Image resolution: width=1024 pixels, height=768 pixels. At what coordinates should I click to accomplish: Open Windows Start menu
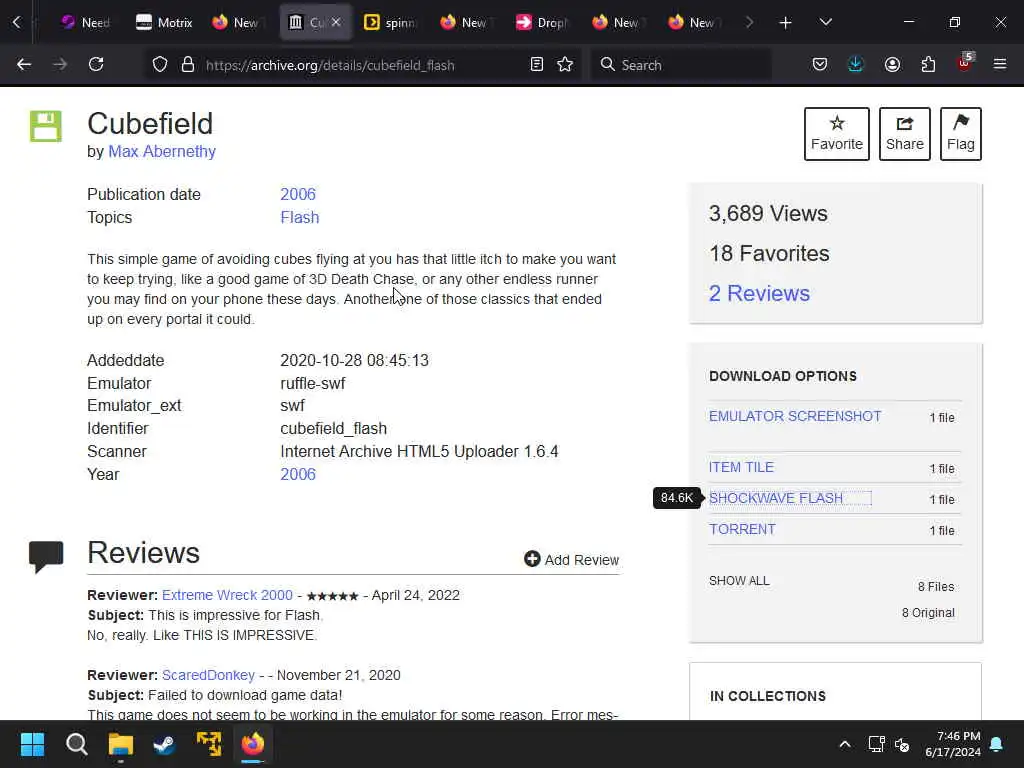(32, 744)
